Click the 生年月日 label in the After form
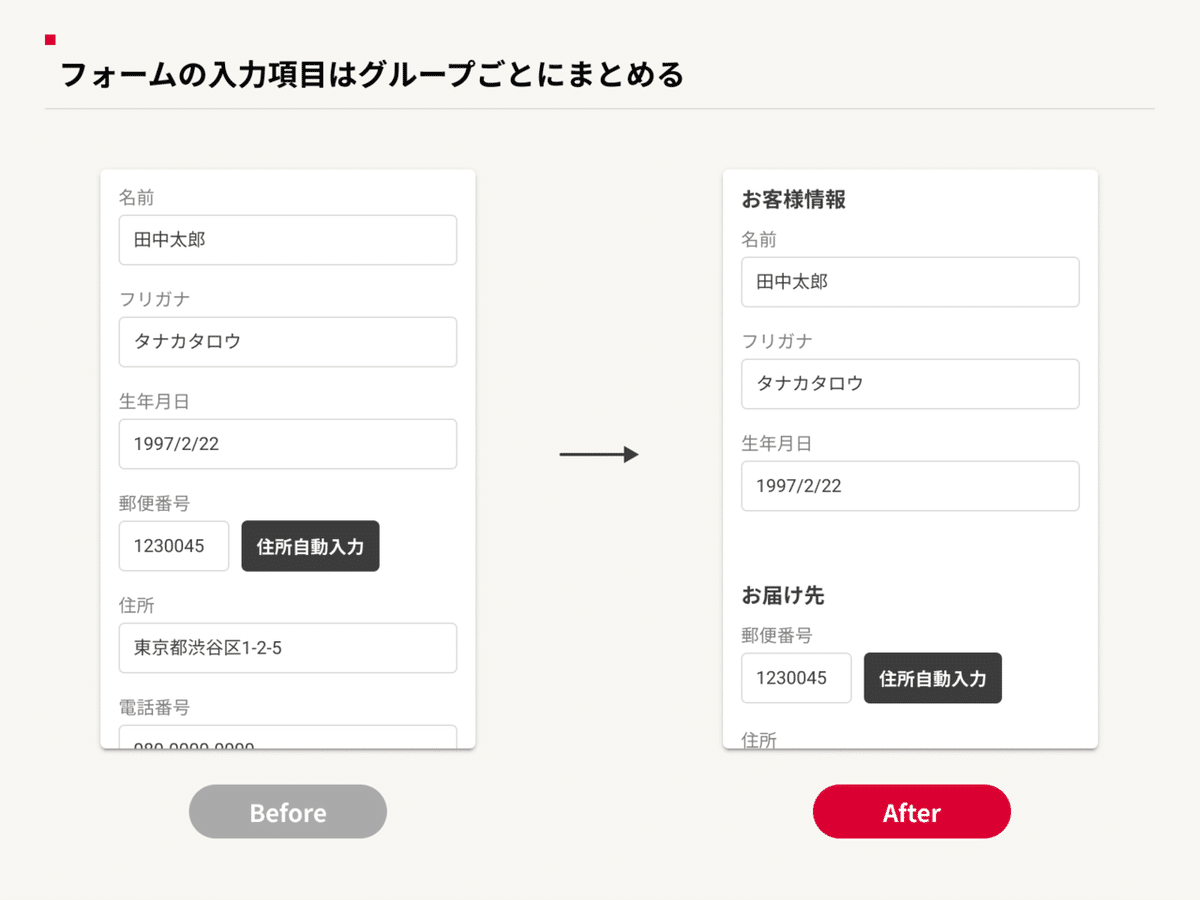 click(x=776, y=444)
